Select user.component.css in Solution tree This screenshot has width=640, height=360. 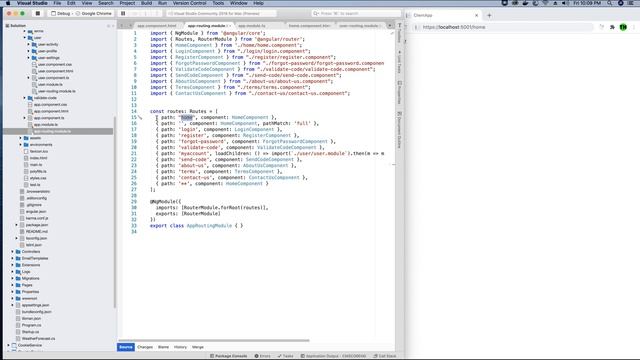tap(55, 64)
